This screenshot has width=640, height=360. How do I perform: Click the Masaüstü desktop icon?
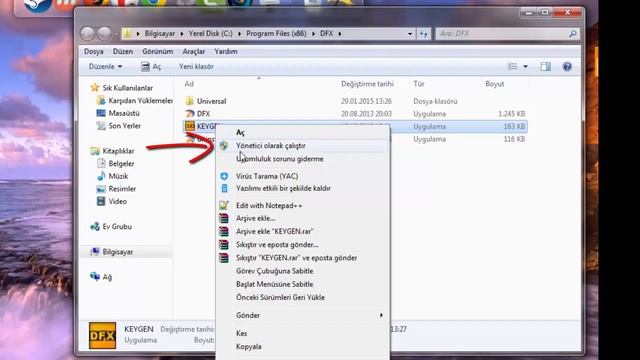[101, 113]
